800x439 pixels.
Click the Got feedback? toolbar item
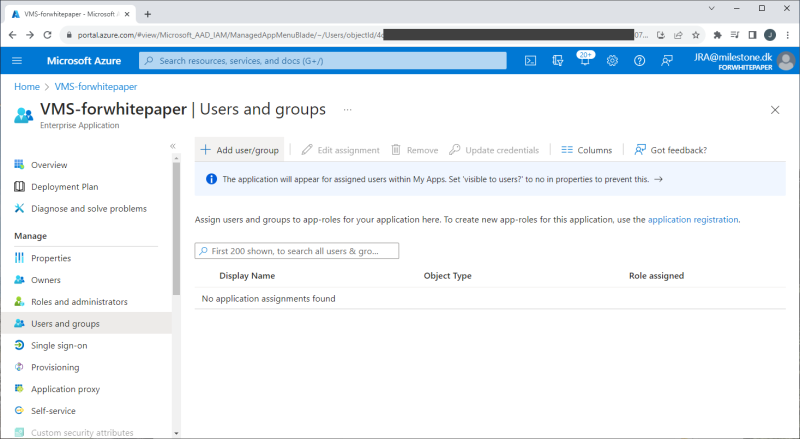click(x=670, y=150)
